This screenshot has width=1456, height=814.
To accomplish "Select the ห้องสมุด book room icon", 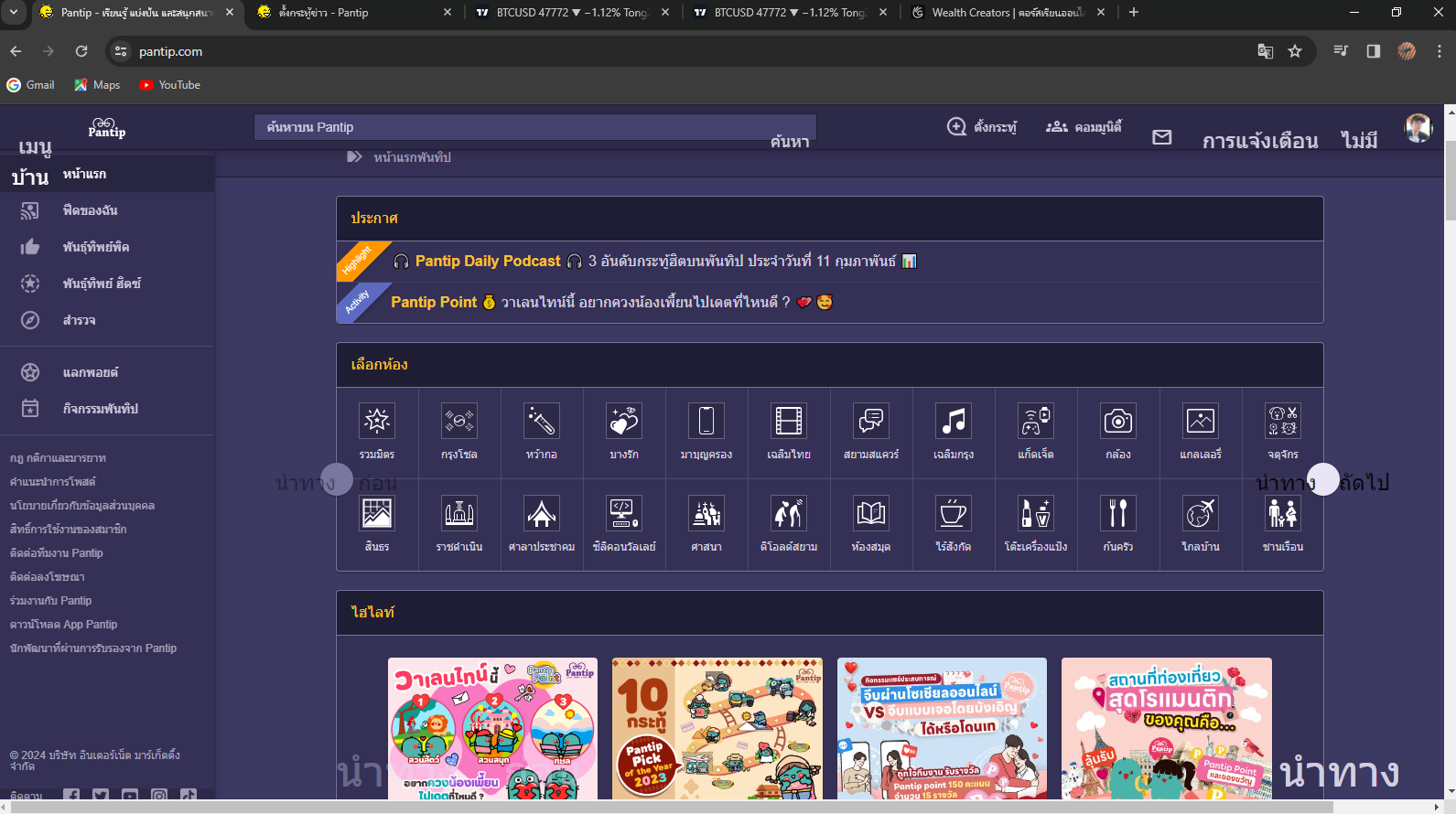I will [870, 514].
